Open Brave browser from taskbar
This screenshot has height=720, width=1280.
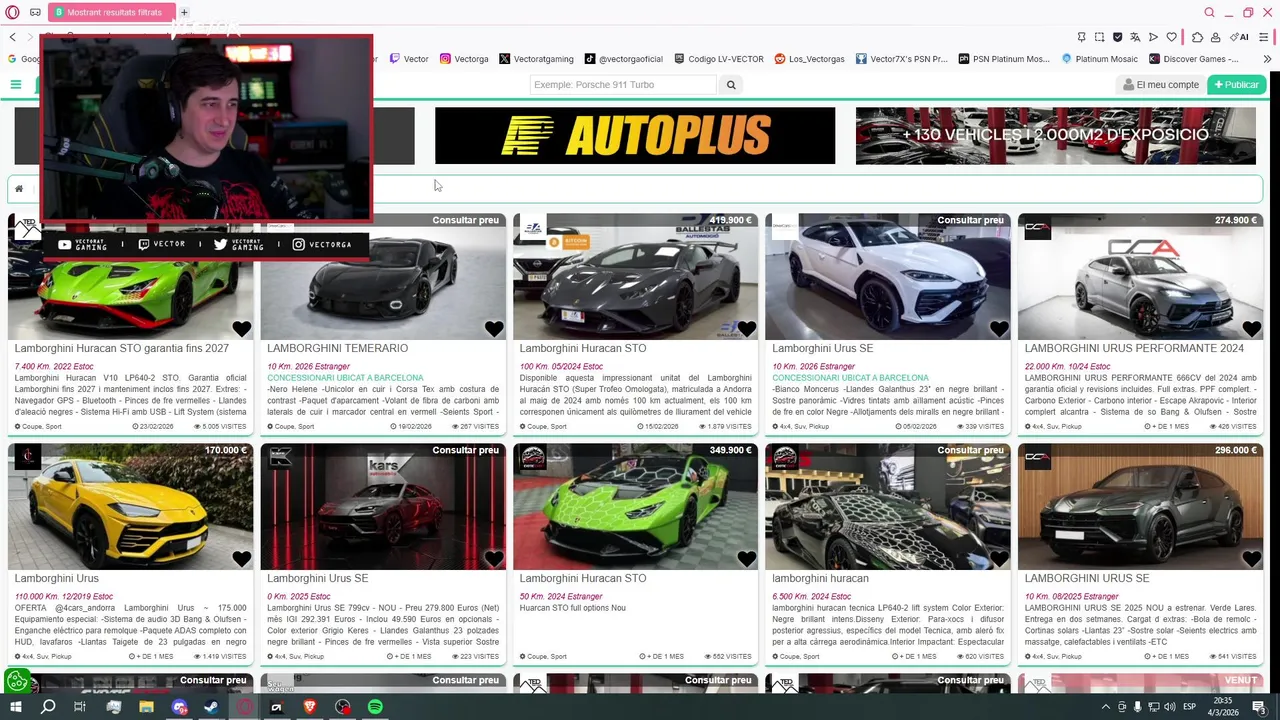pyautogui.click(x=310, y=707)
